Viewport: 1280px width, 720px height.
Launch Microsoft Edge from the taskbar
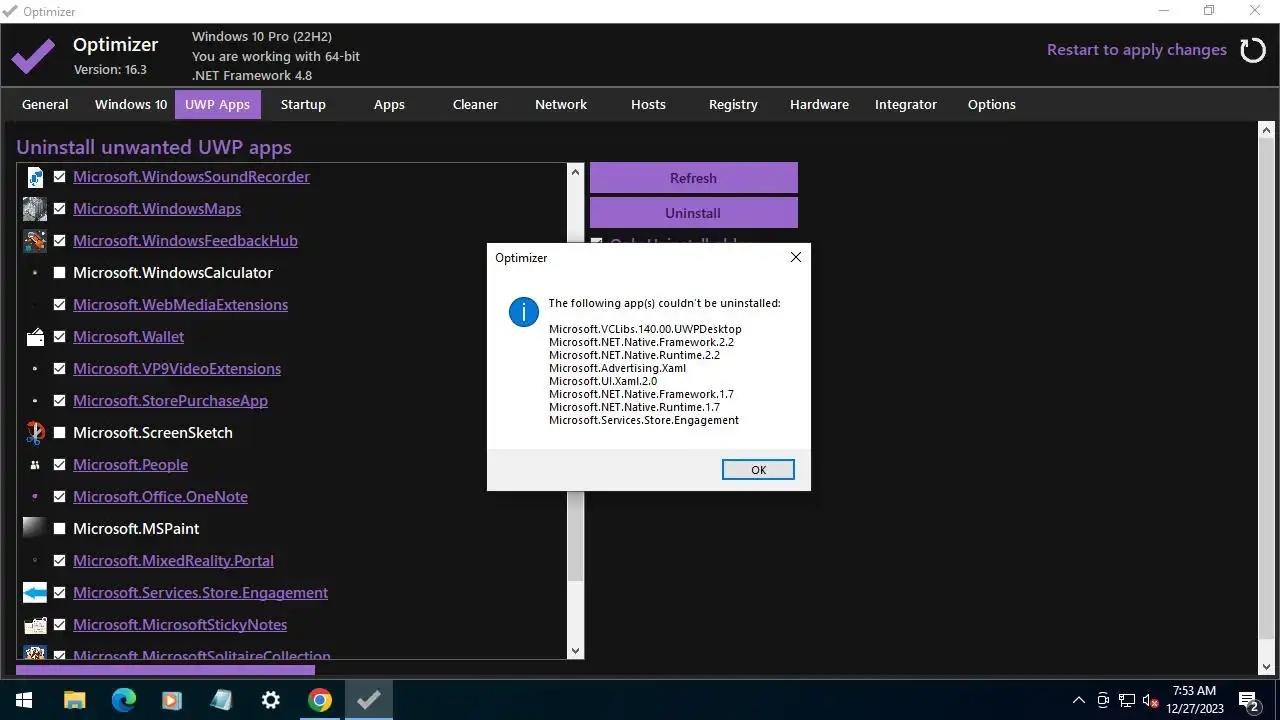(124, 700)
